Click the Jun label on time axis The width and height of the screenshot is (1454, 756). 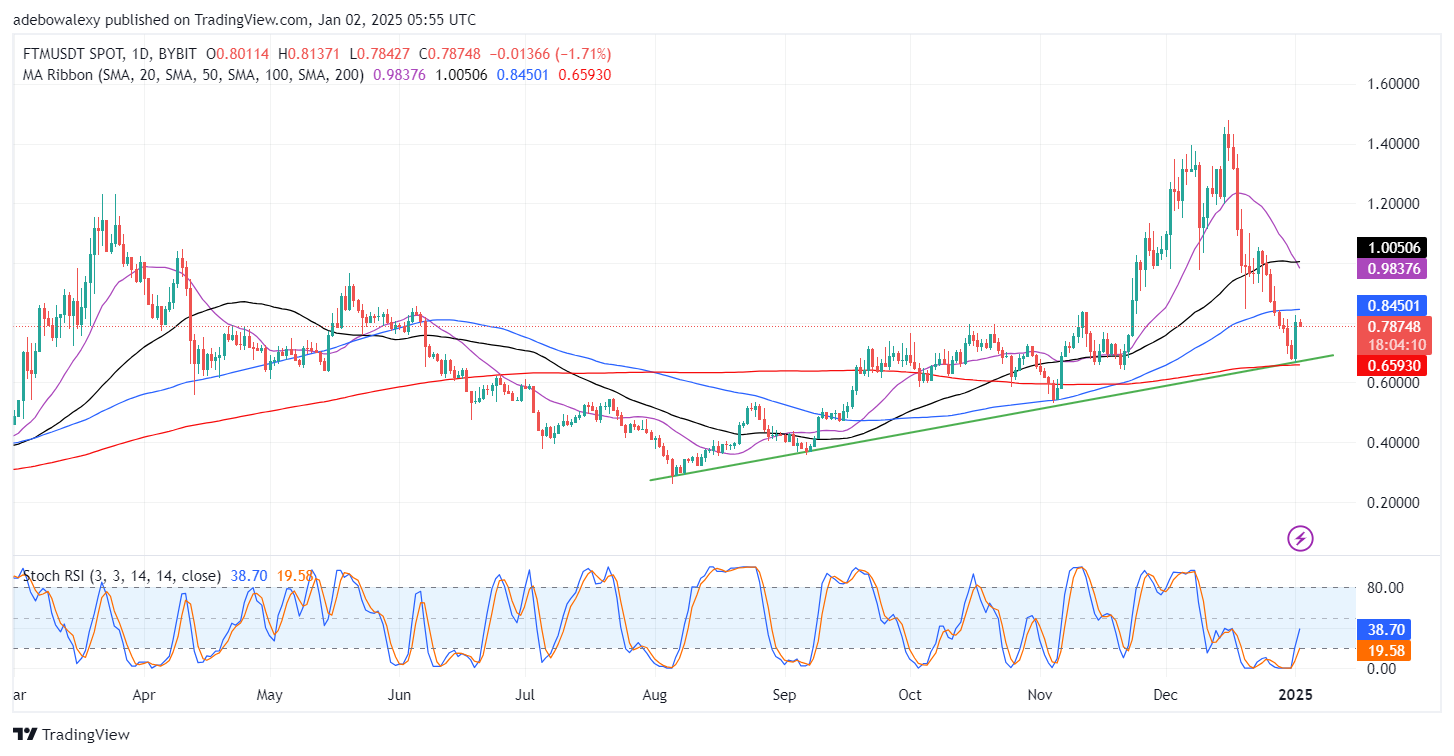399,693
